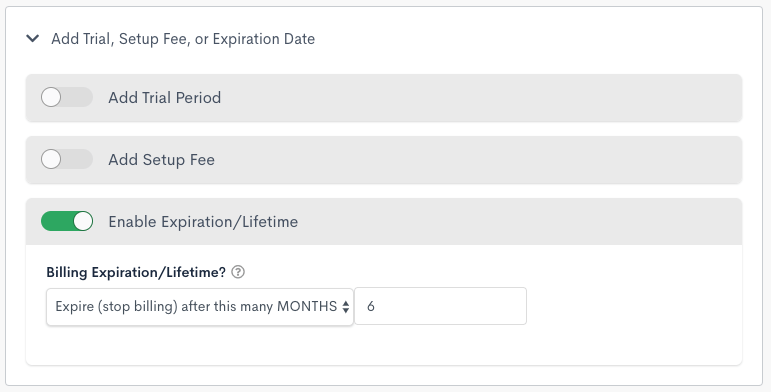Click the "Add Setup Fee" label text
The image size is (771, 392).
(161, 159)
